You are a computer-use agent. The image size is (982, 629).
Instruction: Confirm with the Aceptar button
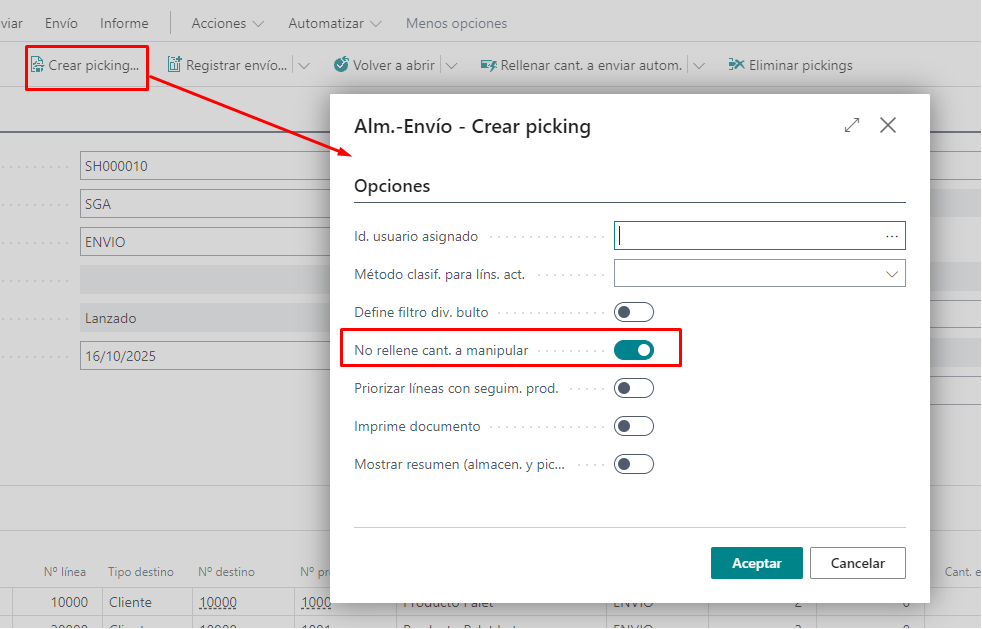pyautogui.click(x=757, y=563)
